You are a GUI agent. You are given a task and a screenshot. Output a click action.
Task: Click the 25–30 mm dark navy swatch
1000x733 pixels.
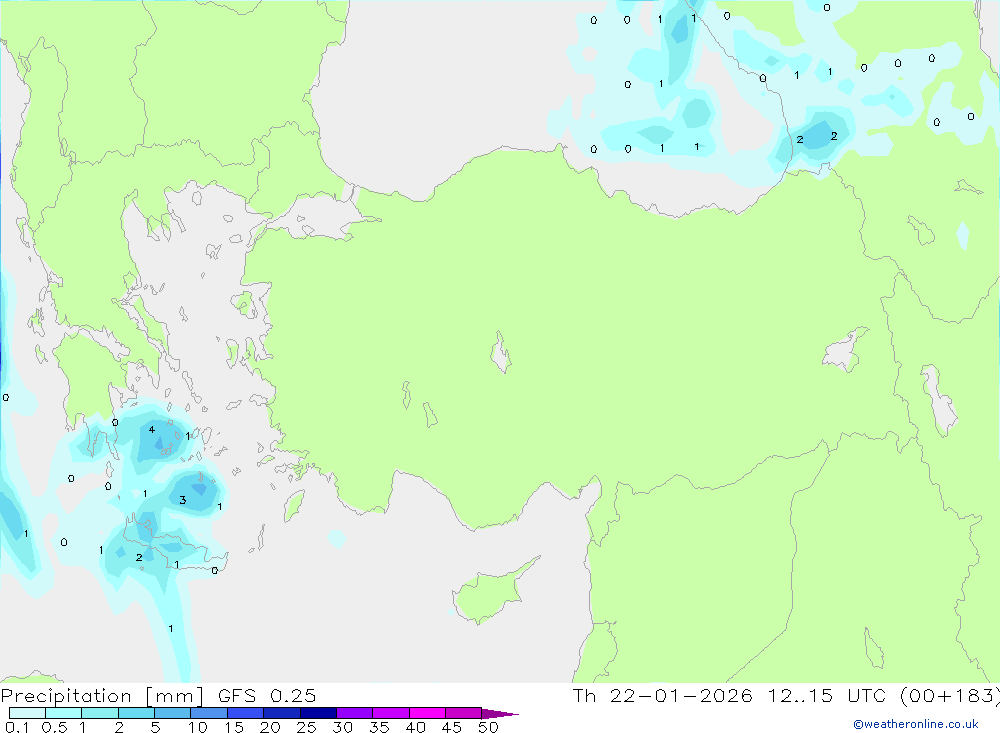318,713
